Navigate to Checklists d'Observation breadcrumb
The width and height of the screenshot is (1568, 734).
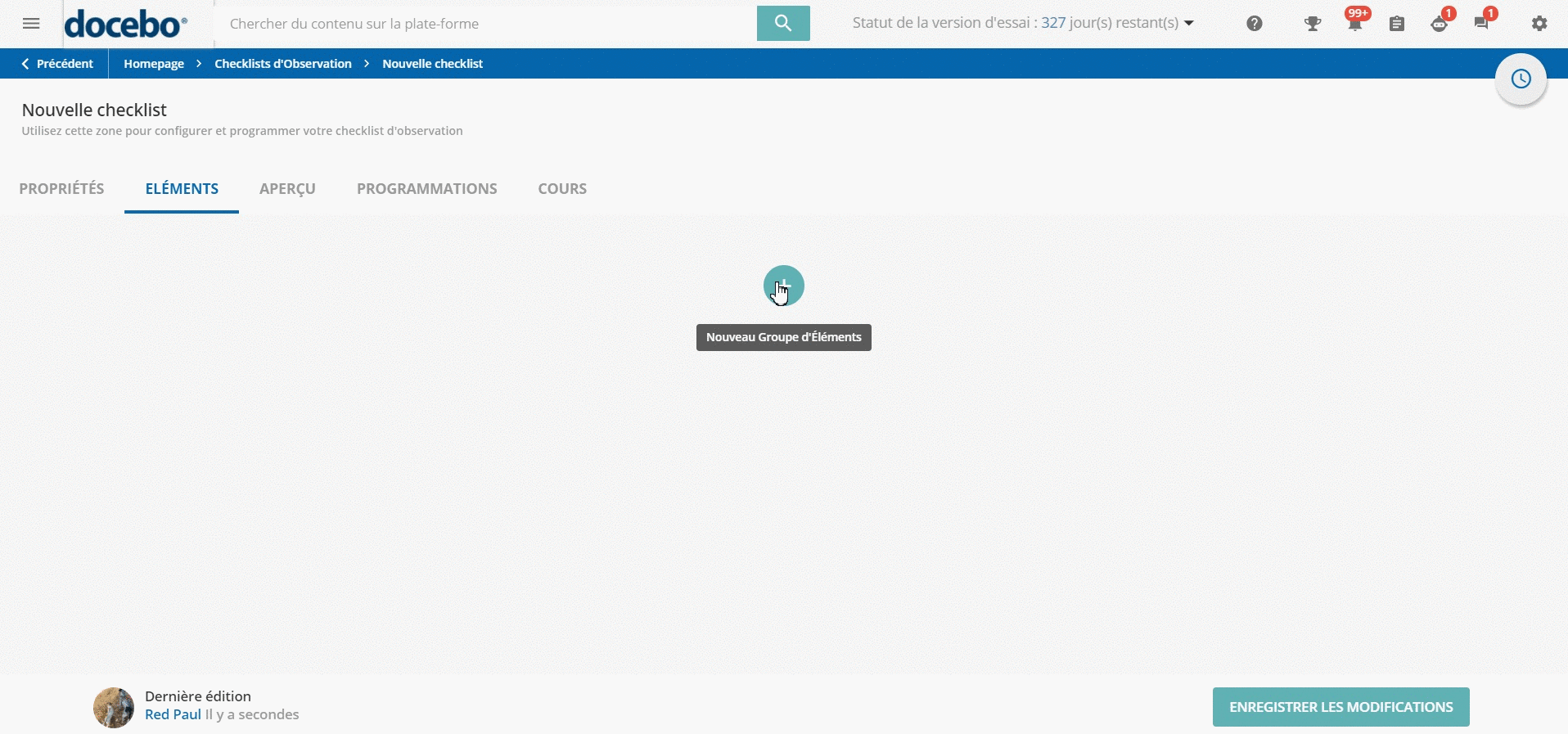click(283, 64)
